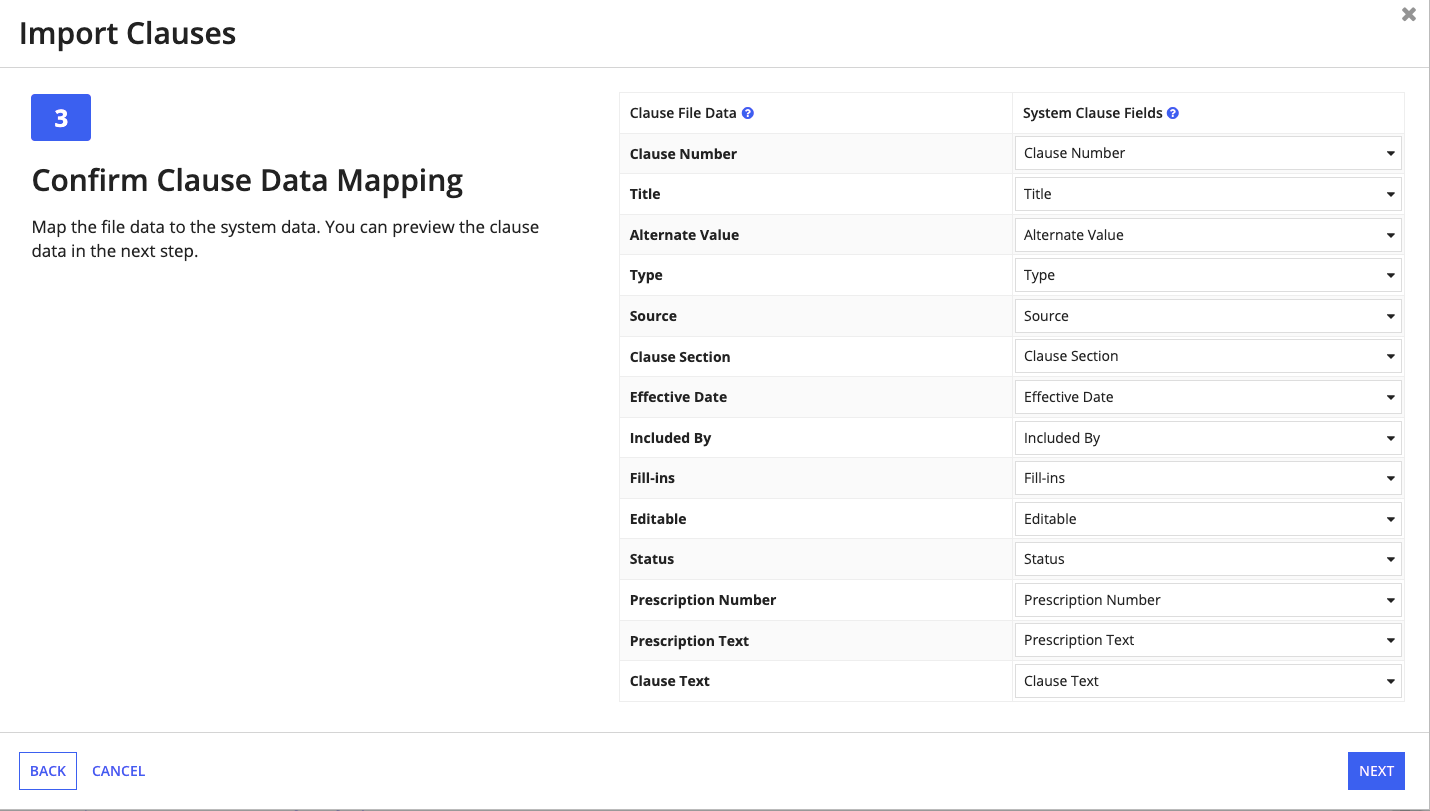
Task: Open the Fill-ins mapping dropdown
Action: [x=1208, y=478]
